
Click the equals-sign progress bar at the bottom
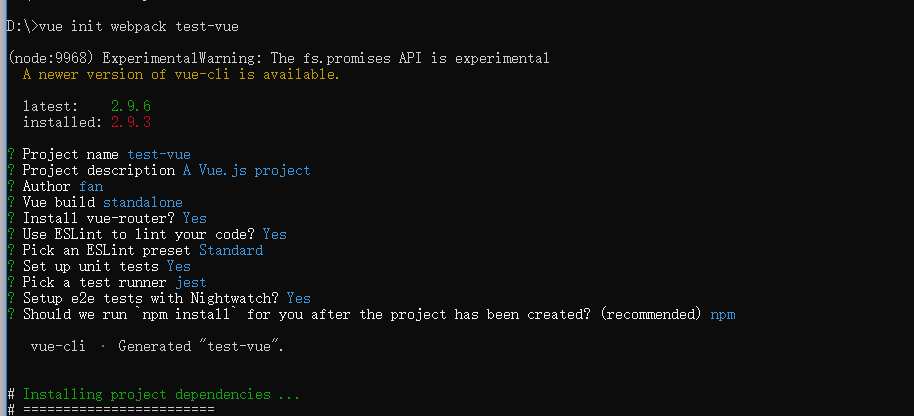pos(118,410)
